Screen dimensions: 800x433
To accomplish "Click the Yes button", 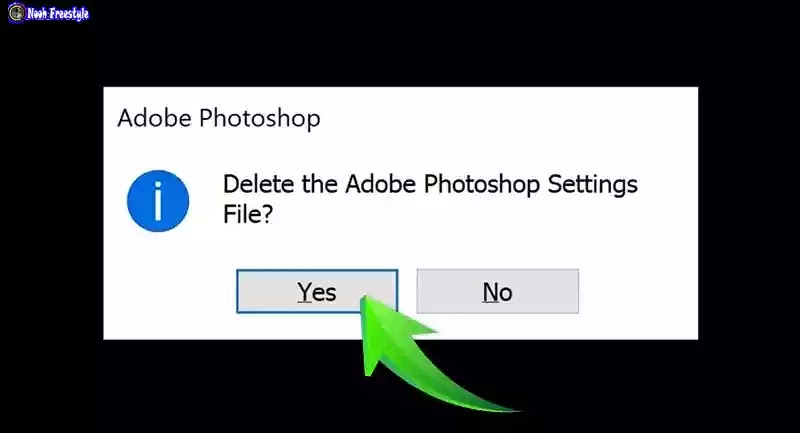I will (317, 291).
